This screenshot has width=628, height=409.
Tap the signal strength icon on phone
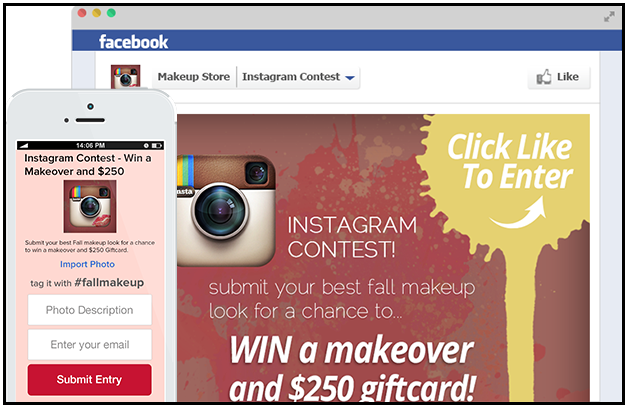point(24,145)
